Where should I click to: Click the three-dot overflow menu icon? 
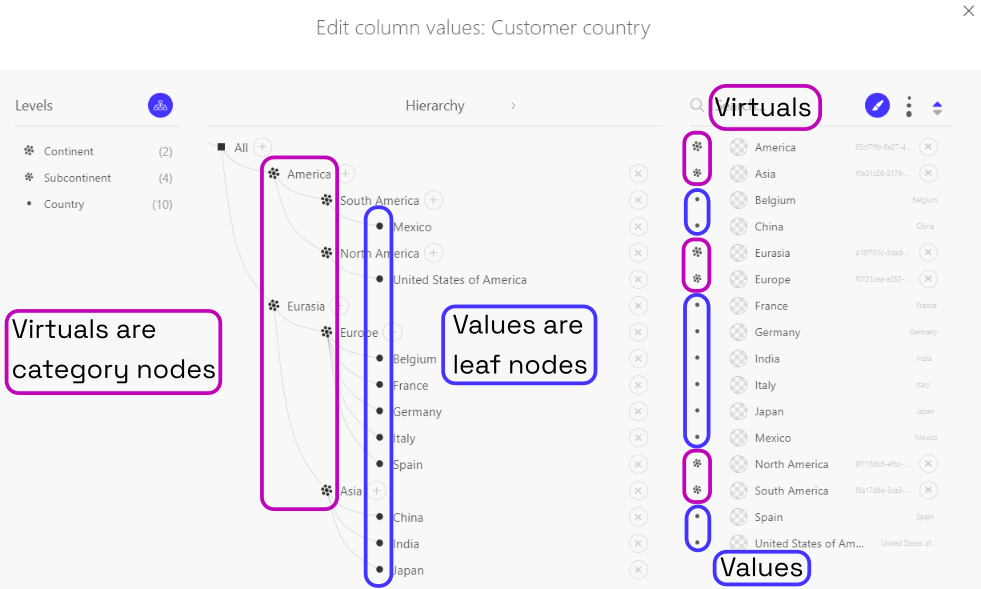[x=908, y=105]
